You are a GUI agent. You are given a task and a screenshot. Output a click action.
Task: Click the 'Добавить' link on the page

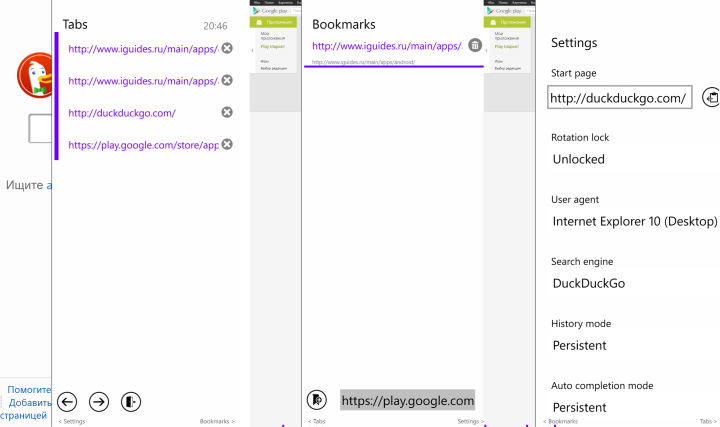tap(30, 403)
